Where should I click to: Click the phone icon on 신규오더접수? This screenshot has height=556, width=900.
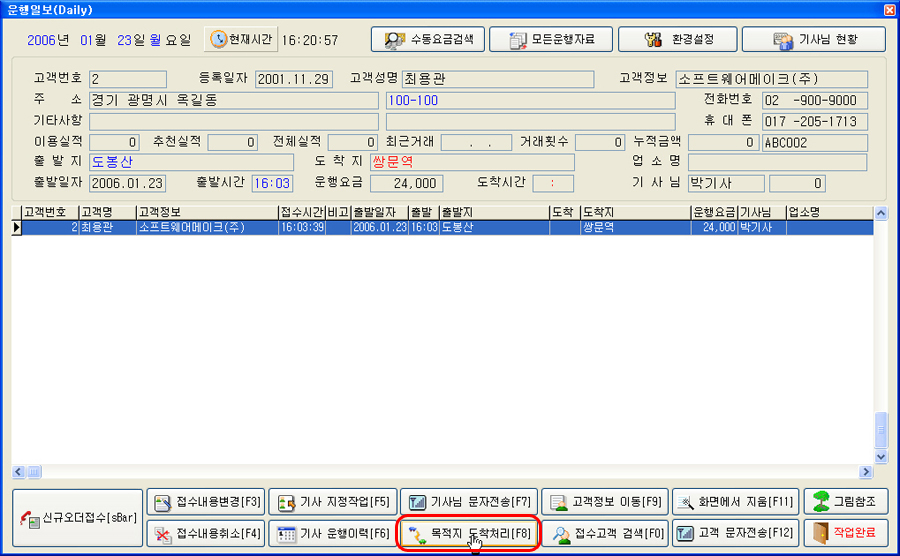30,519
